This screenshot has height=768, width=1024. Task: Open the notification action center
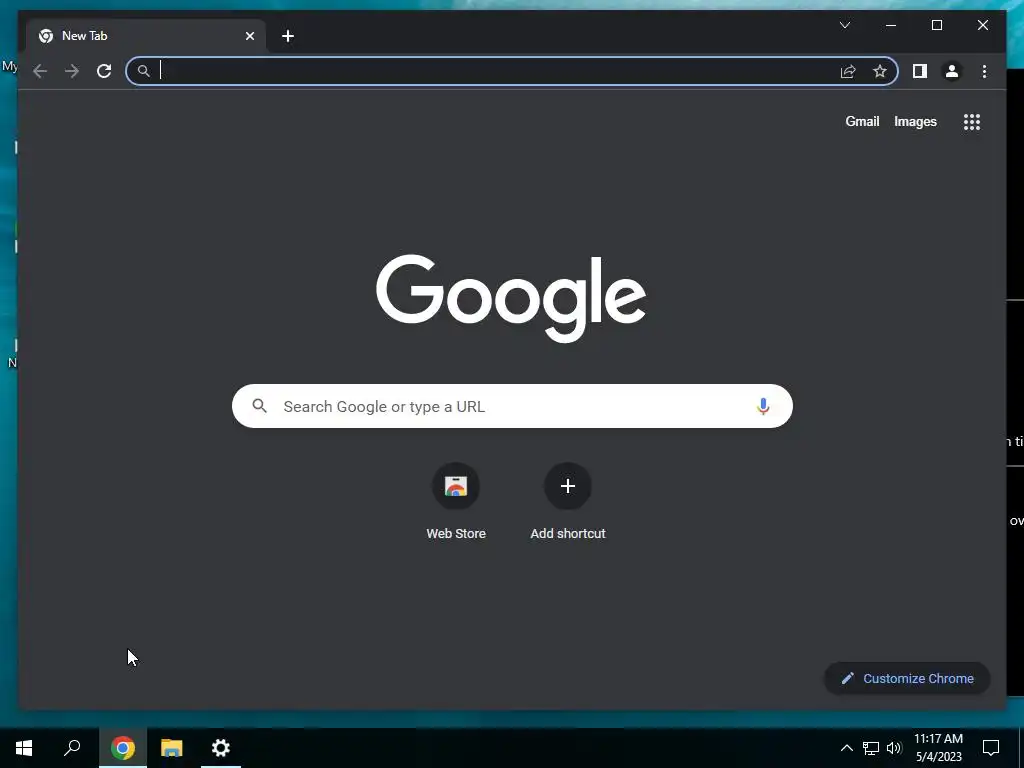click(x=991, y=748)
